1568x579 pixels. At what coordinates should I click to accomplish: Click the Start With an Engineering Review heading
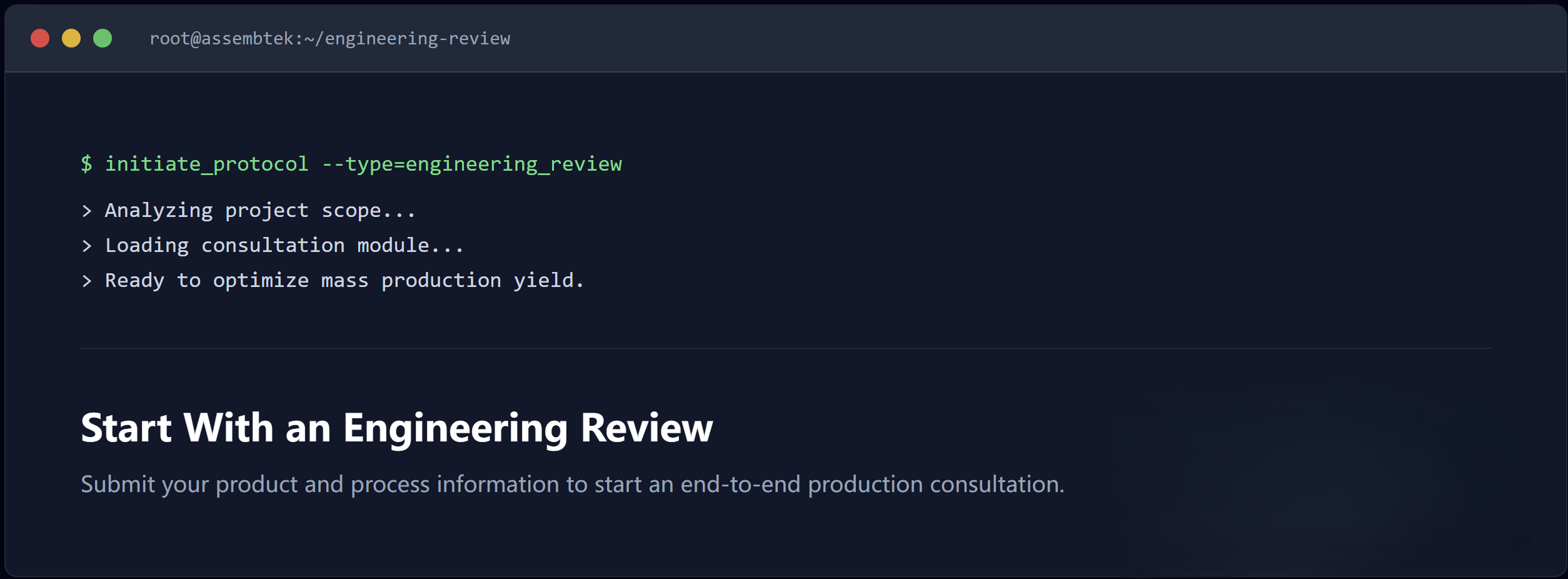coord(396,428)
